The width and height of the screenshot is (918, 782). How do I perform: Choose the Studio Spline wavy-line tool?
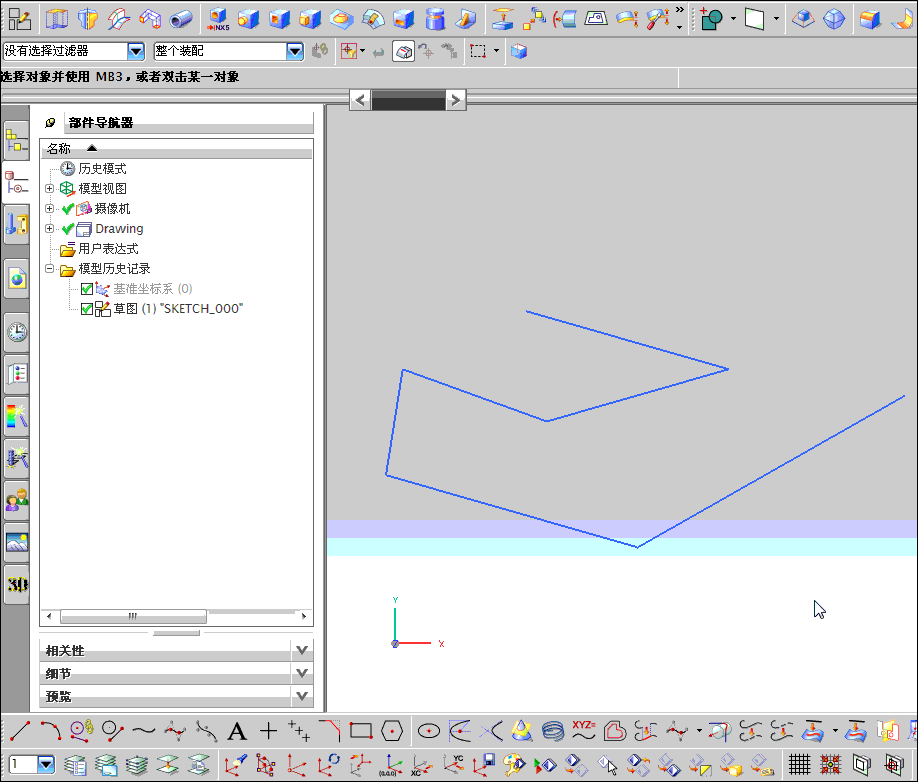(143, 731)
